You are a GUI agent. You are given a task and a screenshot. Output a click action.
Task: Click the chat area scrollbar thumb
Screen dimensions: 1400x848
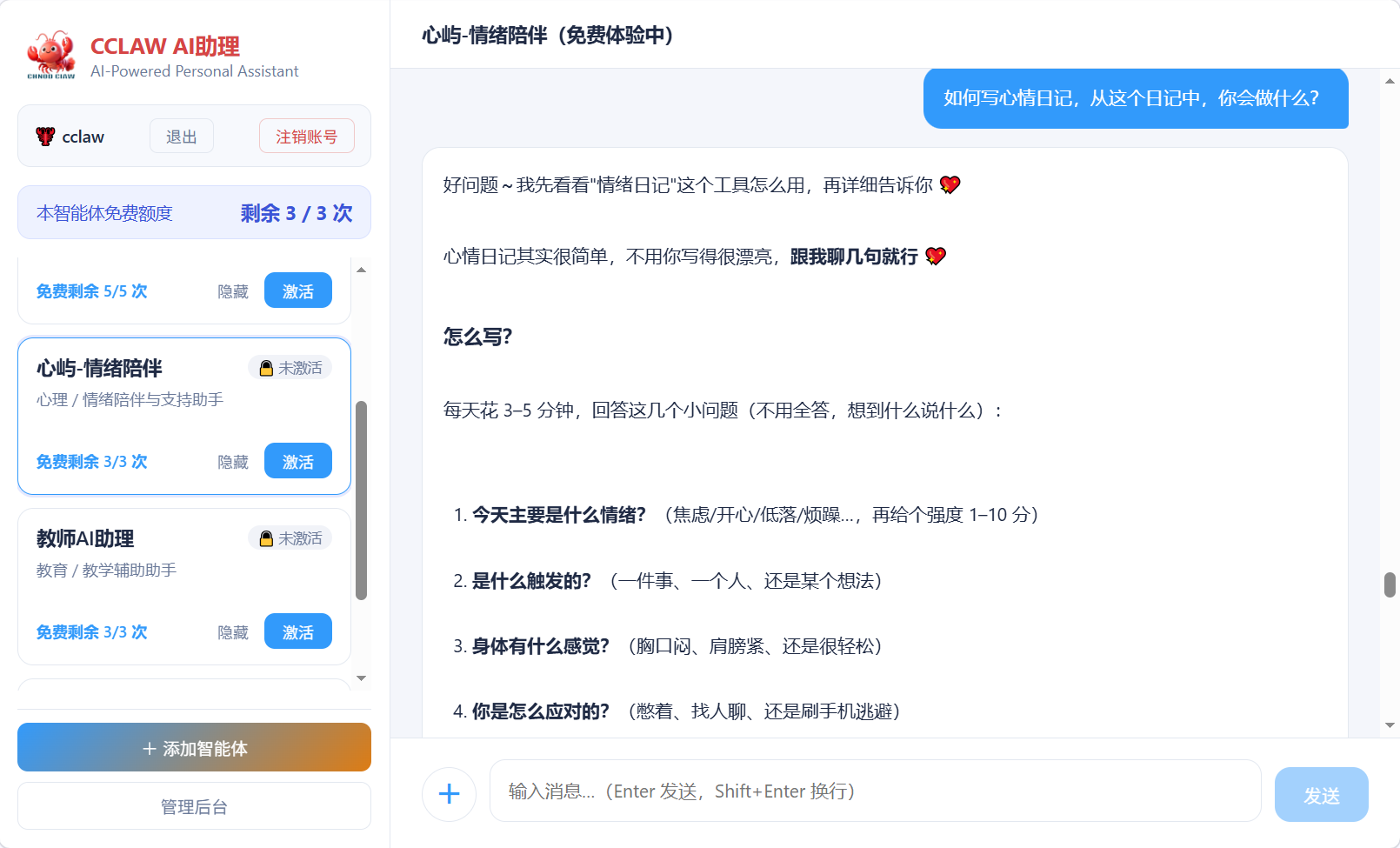(x=1390, y=584)
